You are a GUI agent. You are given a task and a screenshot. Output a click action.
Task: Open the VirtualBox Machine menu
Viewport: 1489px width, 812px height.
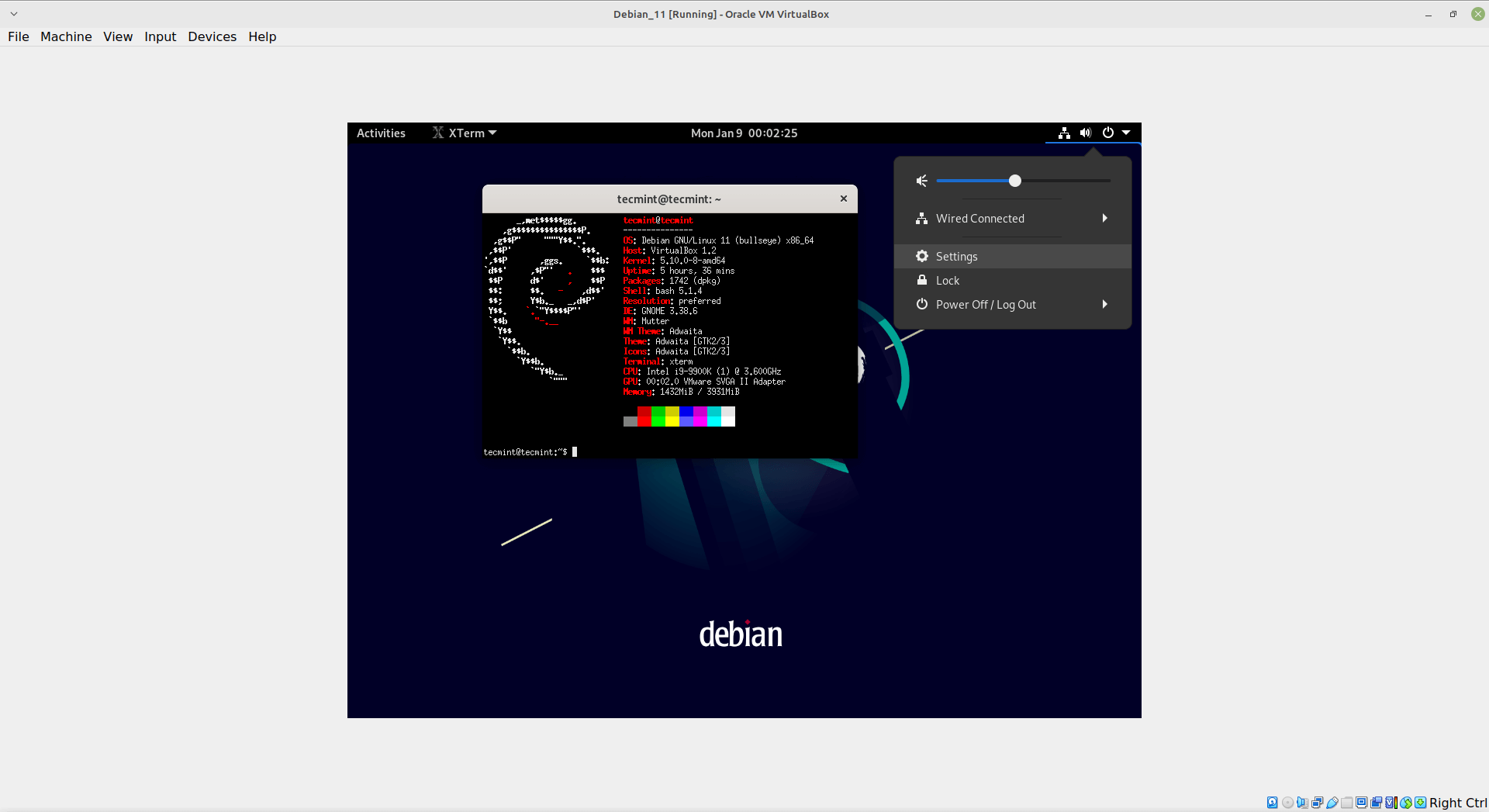(66, 36)
